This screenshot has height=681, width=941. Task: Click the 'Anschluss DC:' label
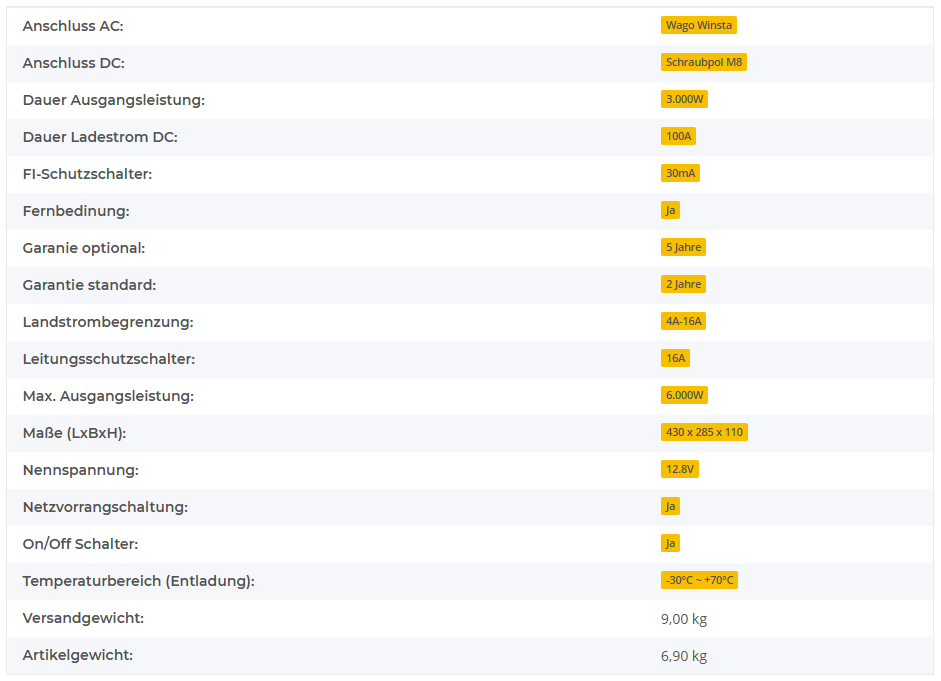(74, 63)
